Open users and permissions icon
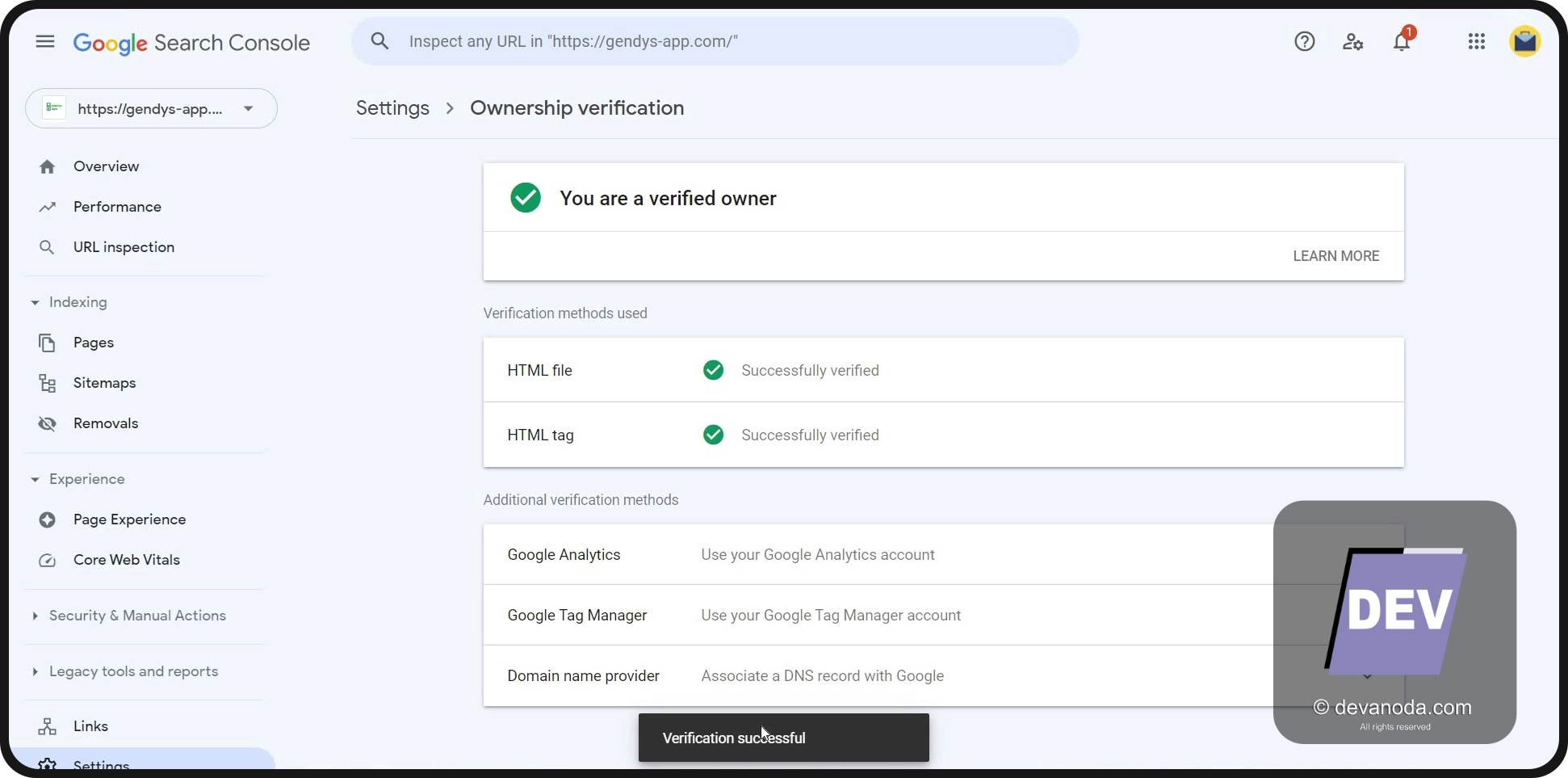Screen dimensions: 1568x778 (1353, 41)
